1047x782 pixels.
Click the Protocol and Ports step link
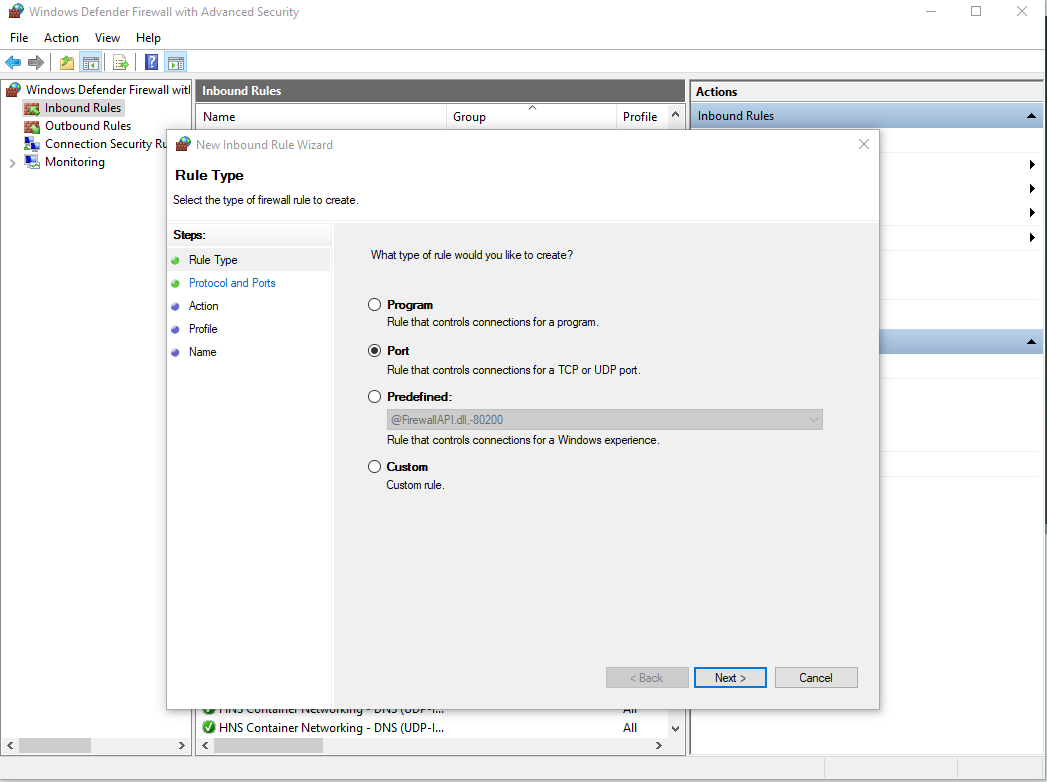(232, 283)
